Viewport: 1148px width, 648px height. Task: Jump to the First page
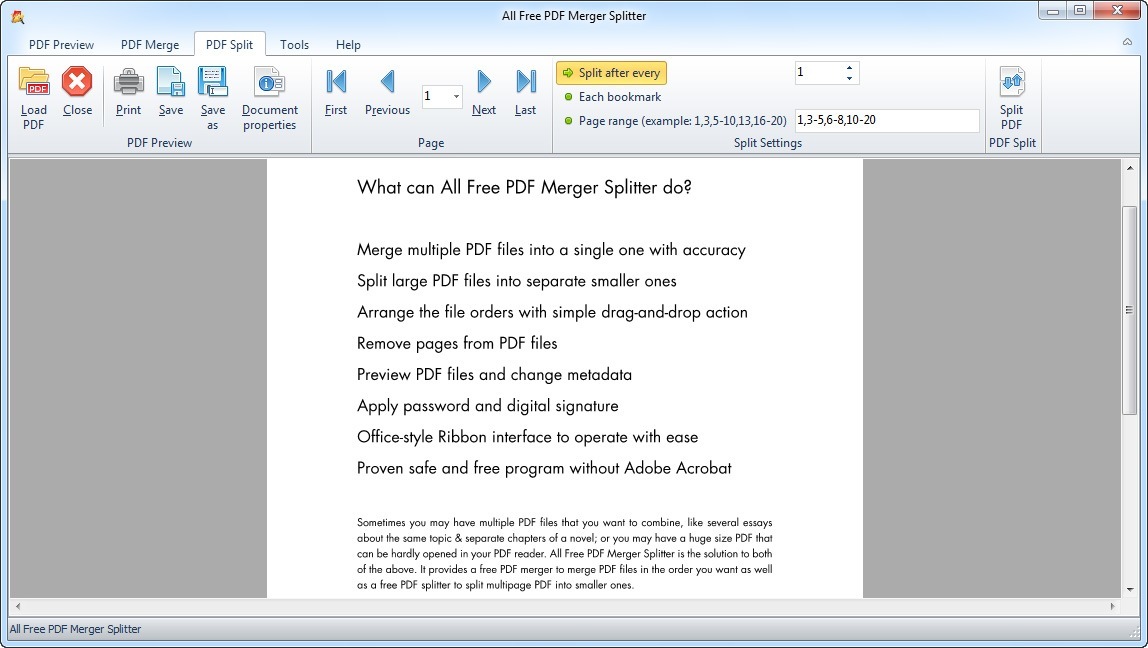[x=335, y=92]
